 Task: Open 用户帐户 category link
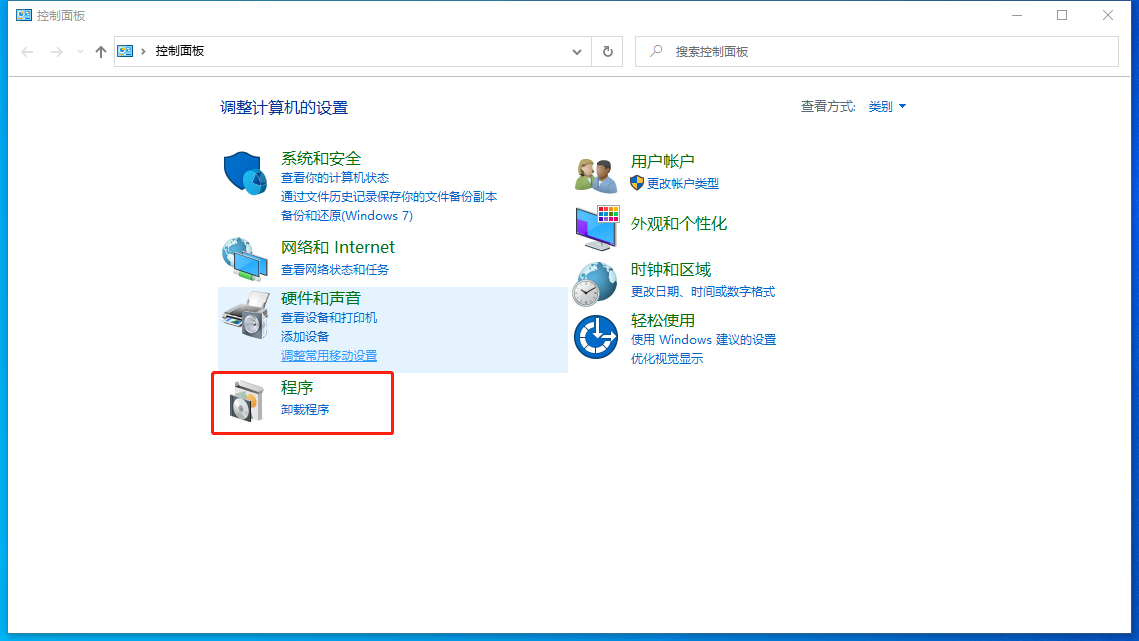[662, 161]
